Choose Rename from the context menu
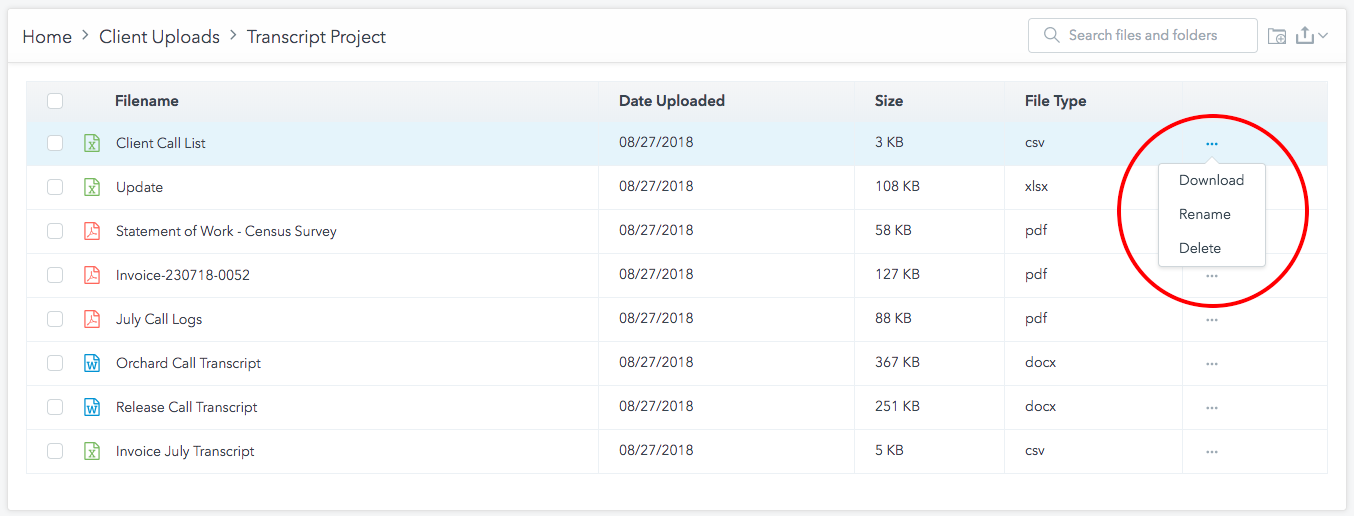 1204,214
